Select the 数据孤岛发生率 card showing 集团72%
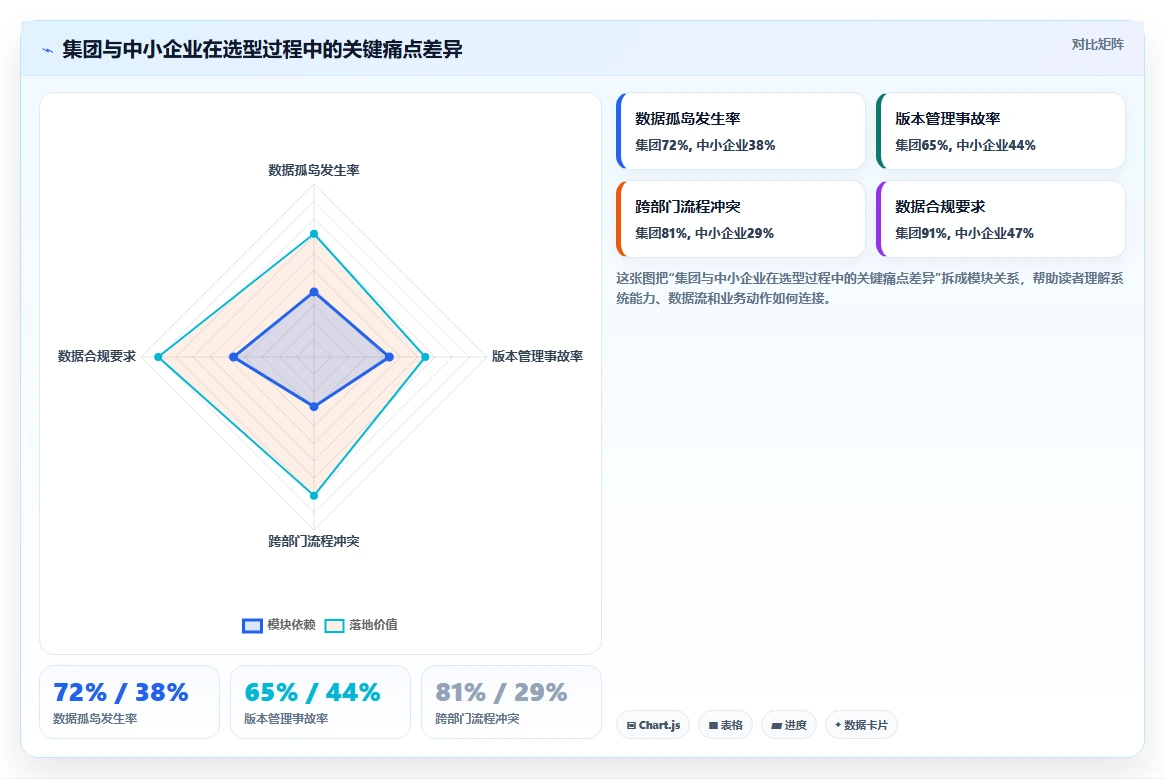1165x779 pixels. point(741,131)
